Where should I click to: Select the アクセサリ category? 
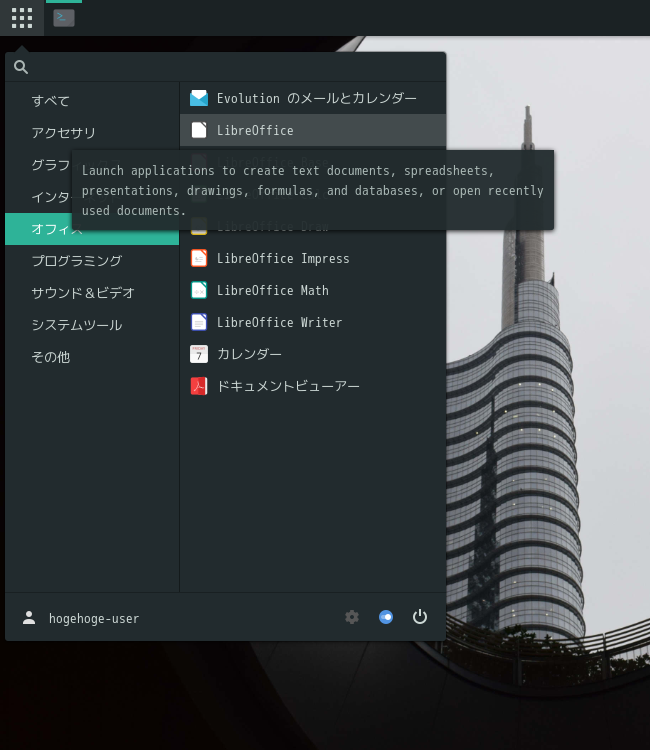coord(92,133)
